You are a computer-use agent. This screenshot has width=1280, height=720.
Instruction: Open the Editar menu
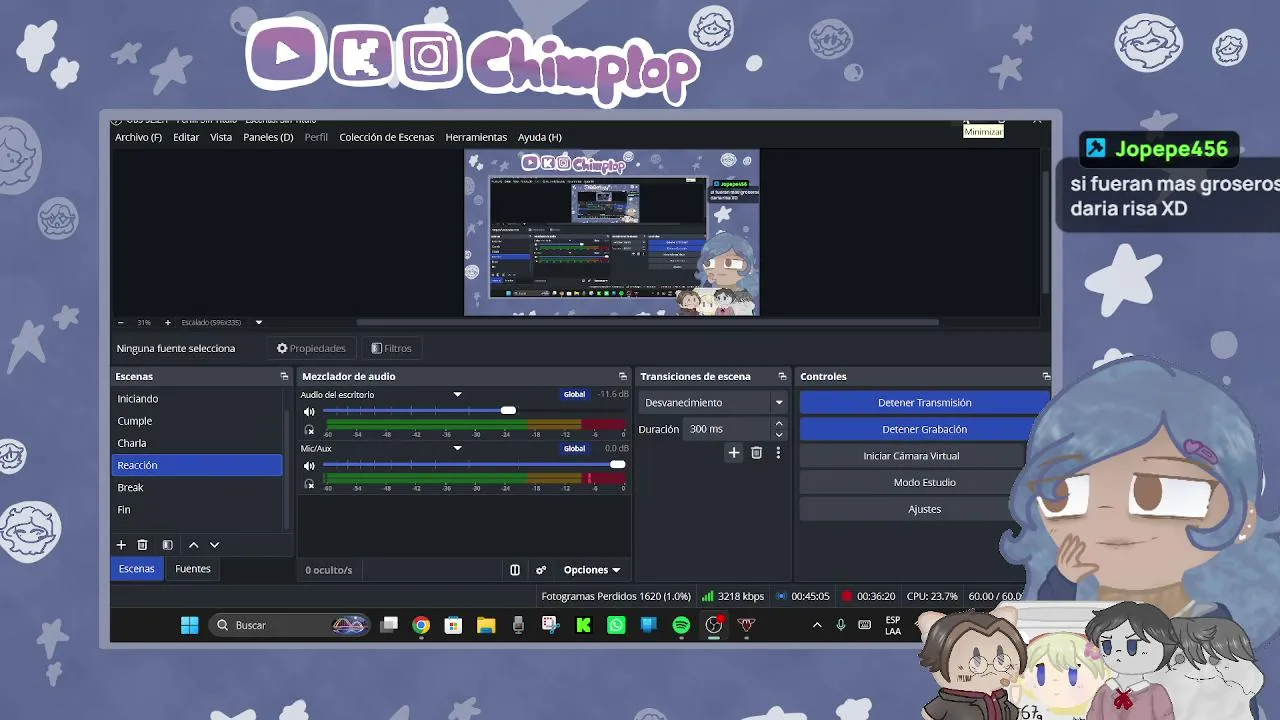186,137
